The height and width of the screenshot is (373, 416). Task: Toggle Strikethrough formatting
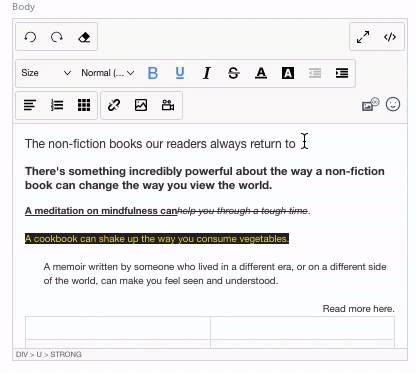(234, 73)
